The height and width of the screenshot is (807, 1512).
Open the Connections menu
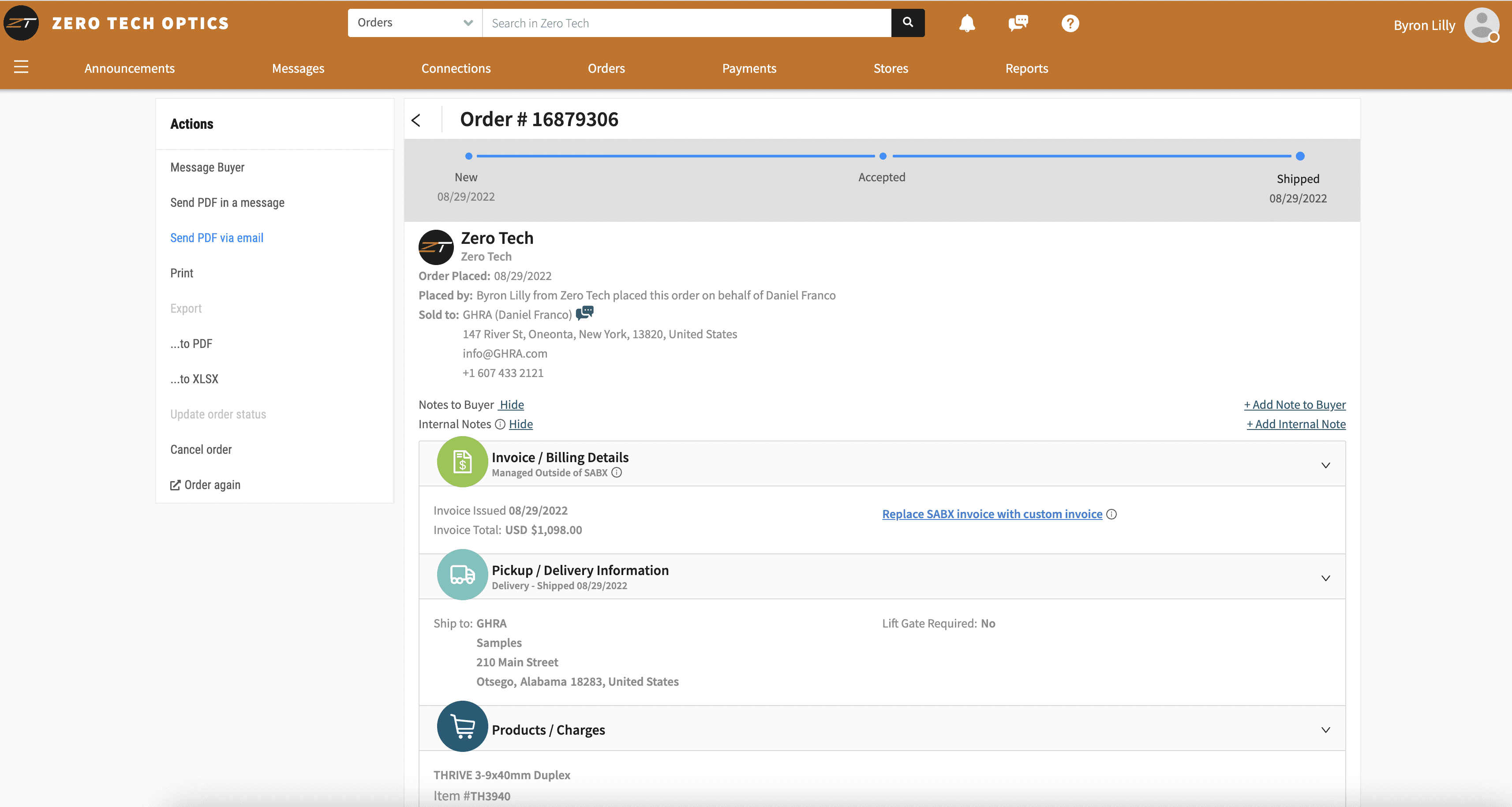click(456, 68)
